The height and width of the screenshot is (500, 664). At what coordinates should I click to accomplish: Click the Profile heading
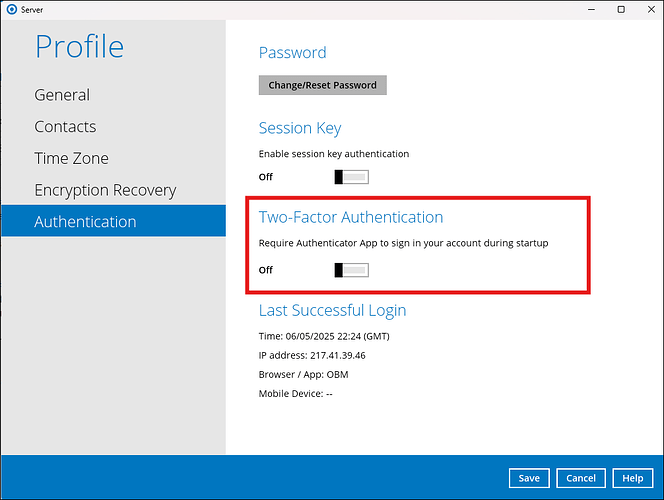point(80,47)
